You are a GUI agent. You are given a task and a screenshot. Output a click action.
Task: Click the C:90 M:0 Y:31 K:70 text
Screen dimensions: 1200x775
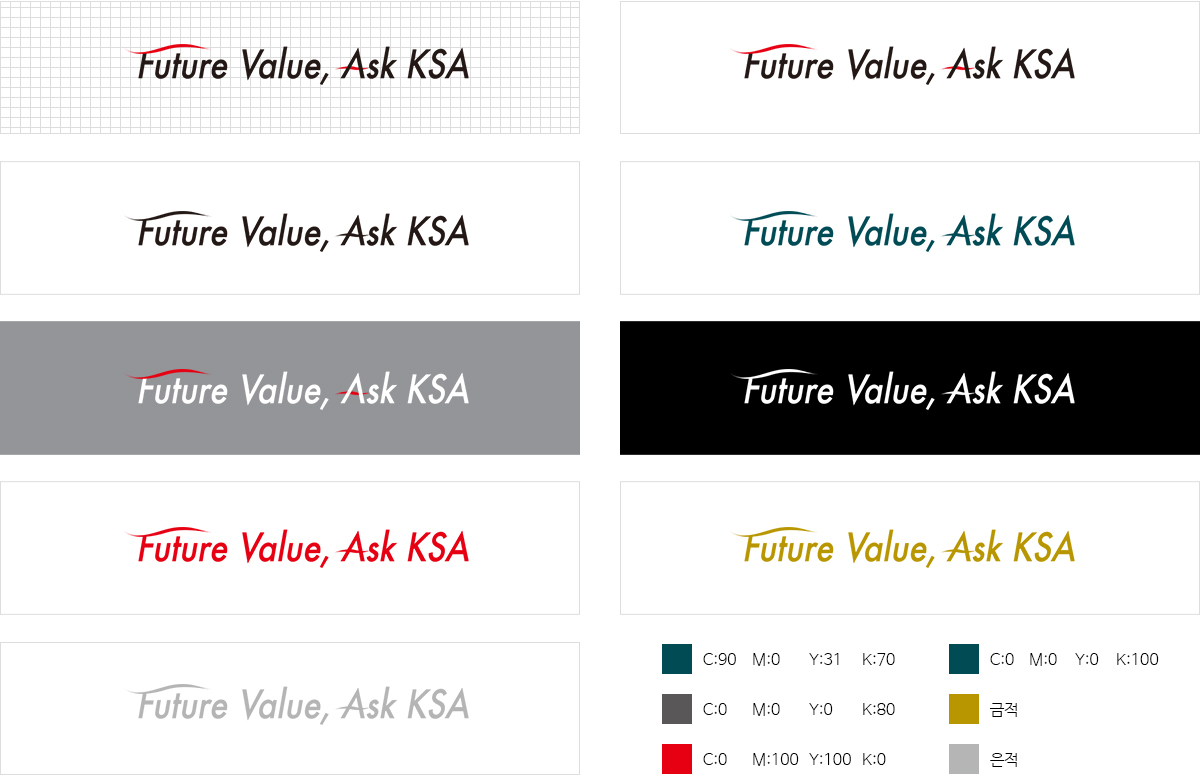pyautogui.click(x=799, y=659)
